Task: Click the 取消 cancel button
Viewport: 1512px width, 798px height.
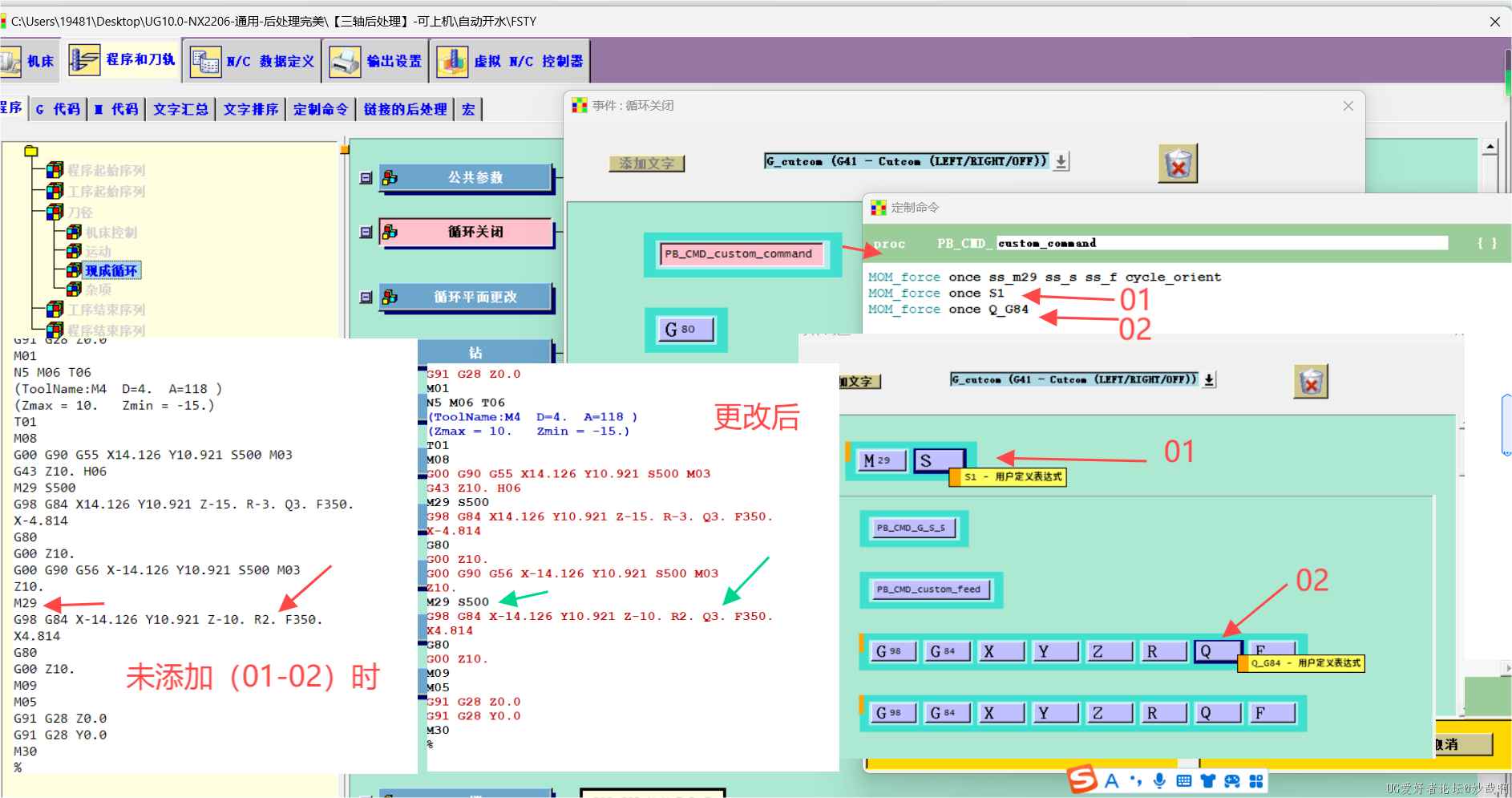Action: coord(1461,744)
